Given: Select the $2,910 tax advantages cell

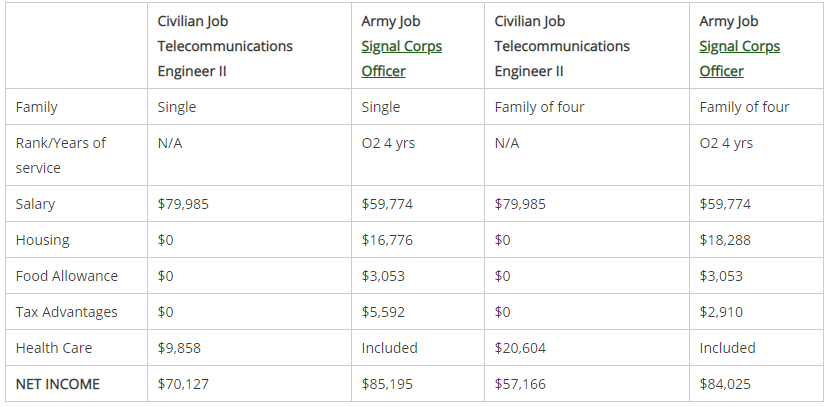Looking at the screenshot, I should [x=721, y=312].
